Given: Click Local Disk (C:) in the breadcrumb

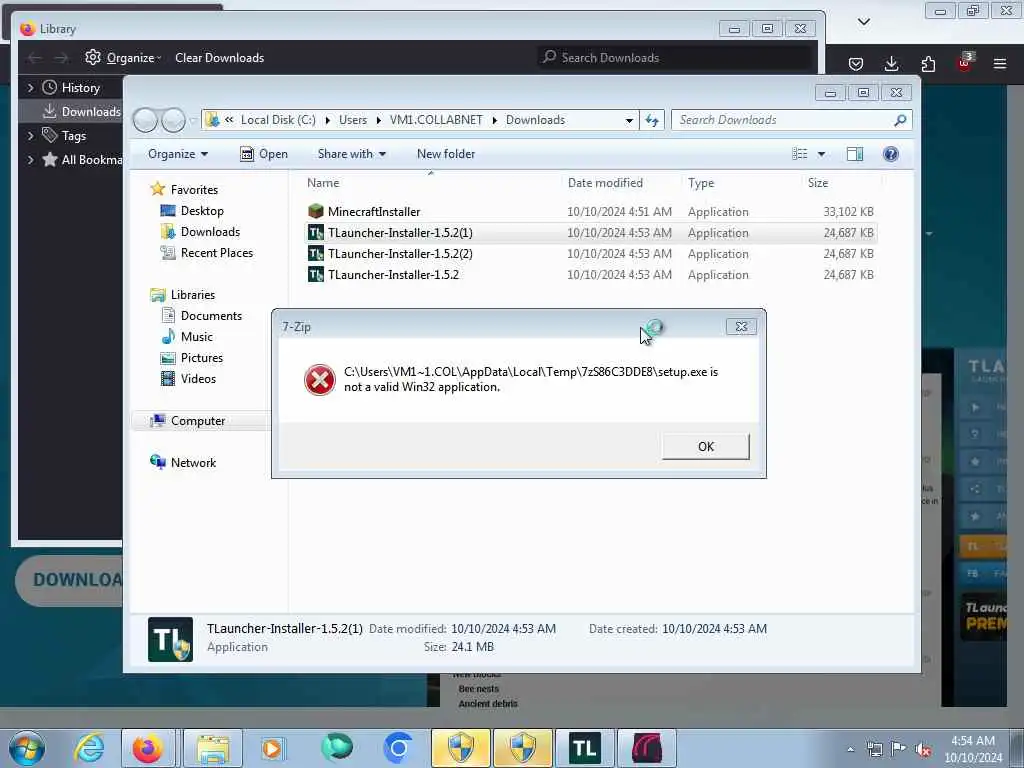Looking at the screenshot, I should click(x=278, y=120).
